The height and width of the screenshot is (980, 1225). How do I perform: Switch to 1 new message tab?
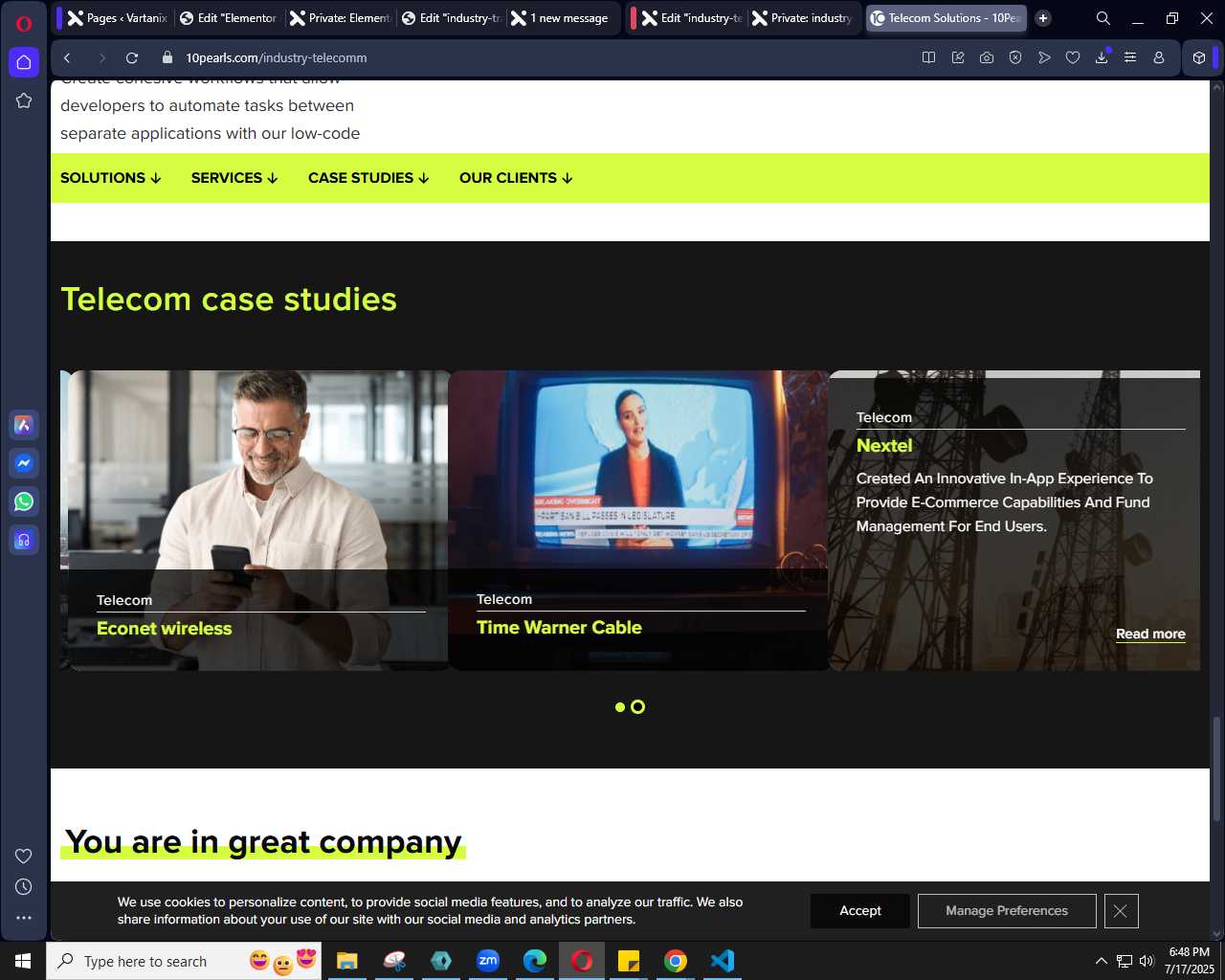(x=562, y=18)
